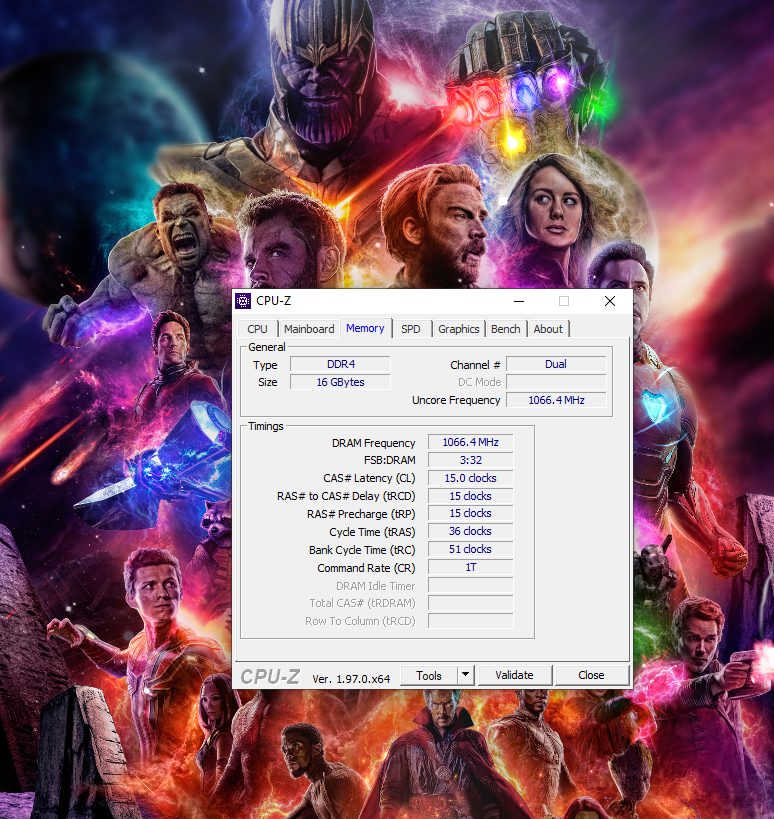The height and width of the screenshot is (819, 774).
Task: Click the Tools button
Action: 429,675
